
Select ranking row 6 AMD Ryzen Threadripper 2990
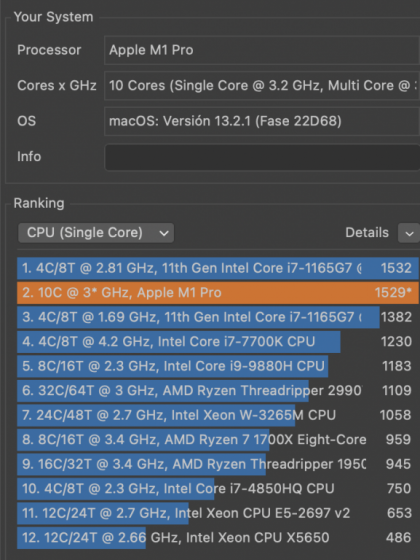(218, 391)
